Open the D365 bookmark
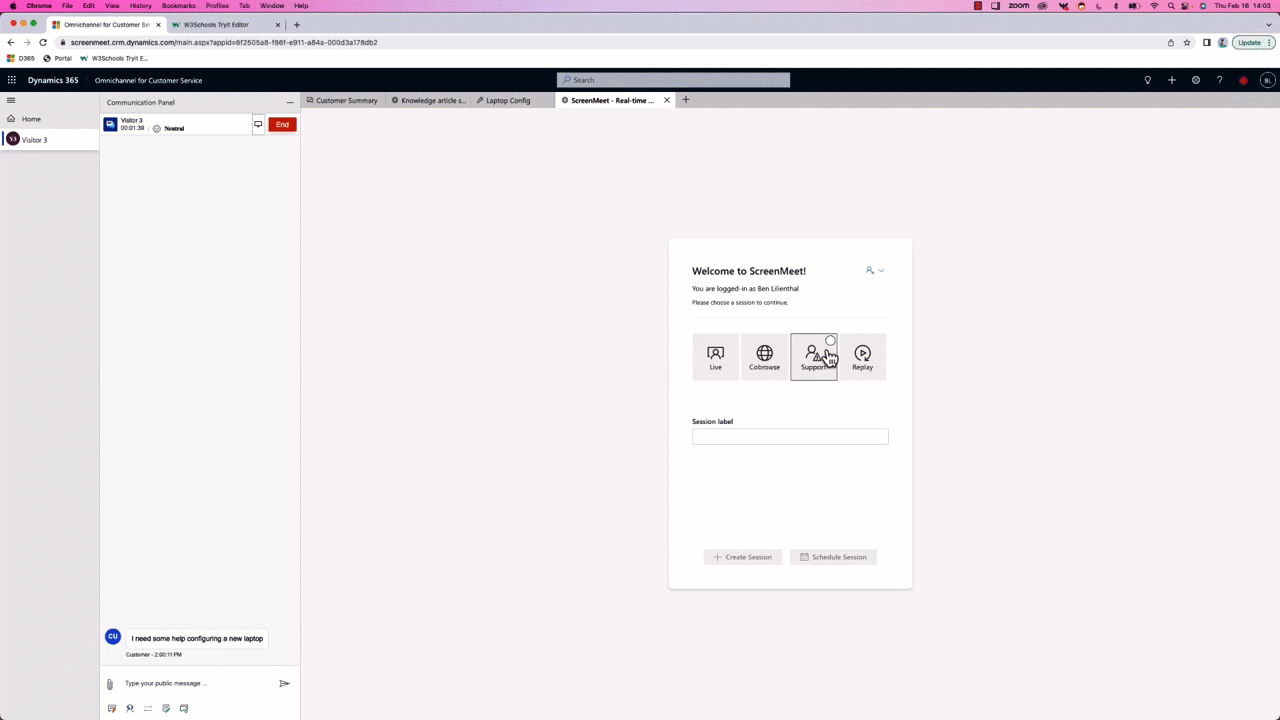Screen dimensions: 1280x720 click(20, 58)
